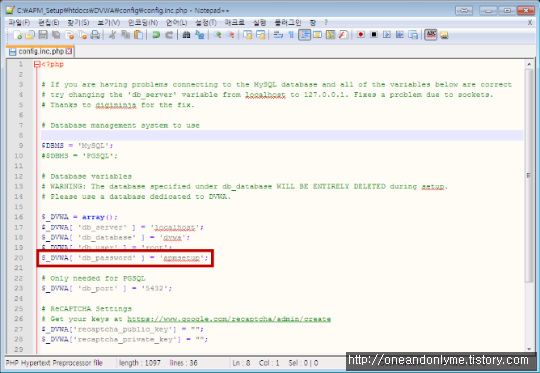Click the Open file folder icon
The width and height of the screenshot is (540, 373).
(30, 35)
